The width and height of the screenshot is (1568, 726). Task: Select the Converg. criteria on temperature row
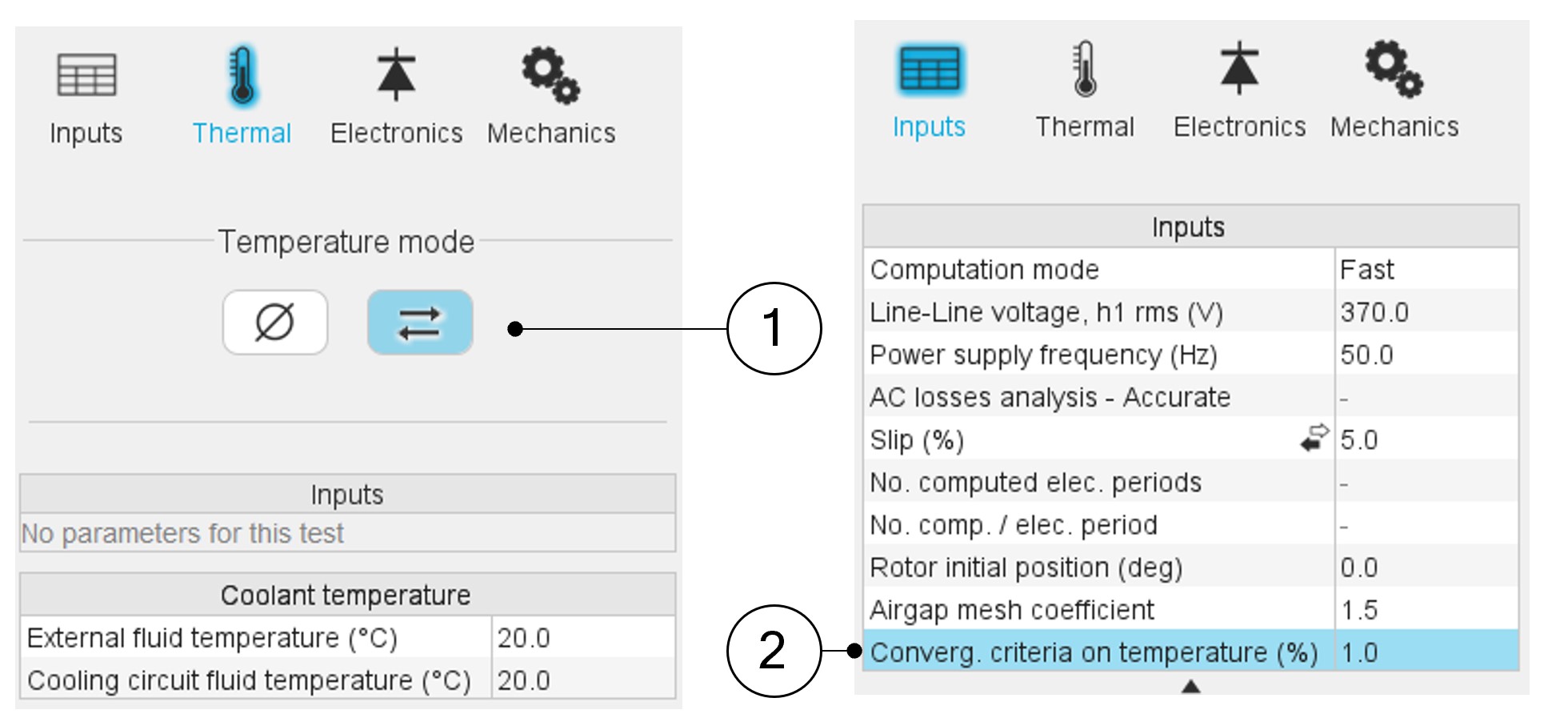coord(1094,652)
